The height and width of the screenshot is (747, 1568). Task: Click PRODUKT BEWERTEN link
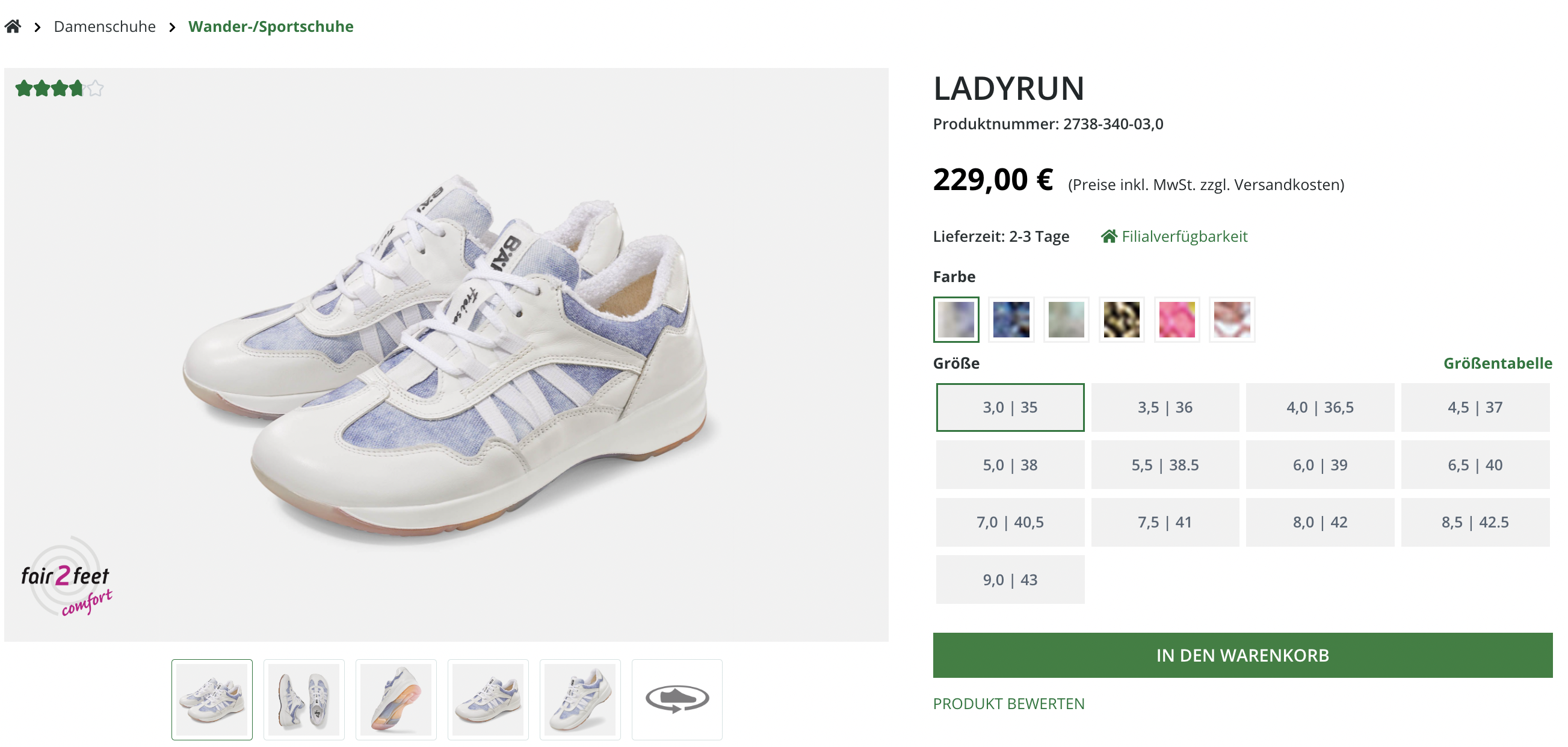coord(1008,703)
